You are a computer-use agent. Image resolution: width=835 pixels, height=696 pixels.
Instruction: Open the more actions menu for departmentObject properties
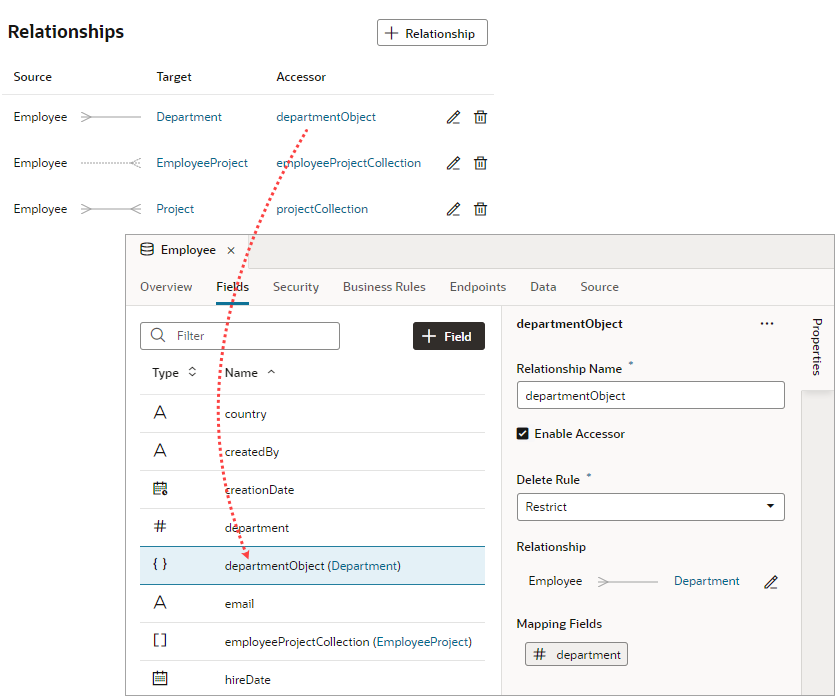pos(767,323)
